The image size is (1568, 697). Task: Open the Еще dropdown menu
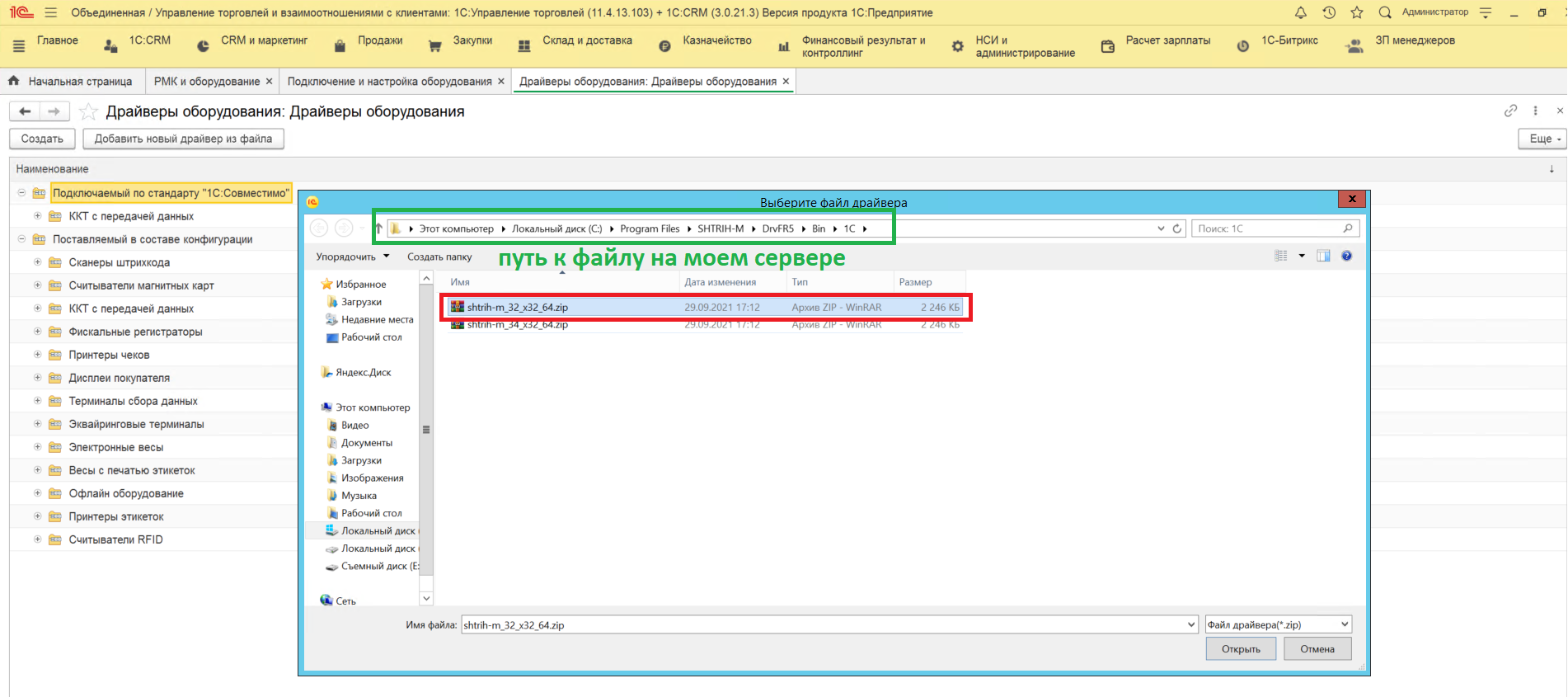(x=1540, y=139)
